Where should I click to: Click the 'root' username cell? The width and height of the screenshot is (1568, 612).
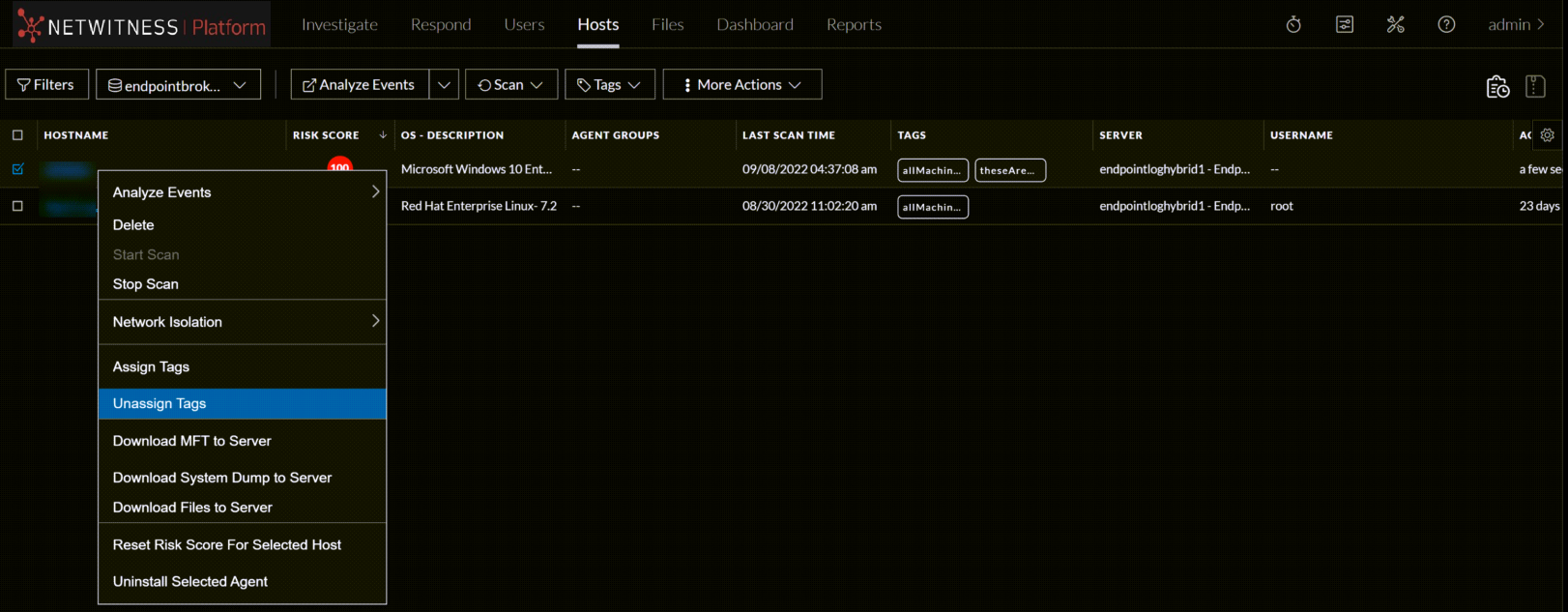click(x=1282, y=206)
